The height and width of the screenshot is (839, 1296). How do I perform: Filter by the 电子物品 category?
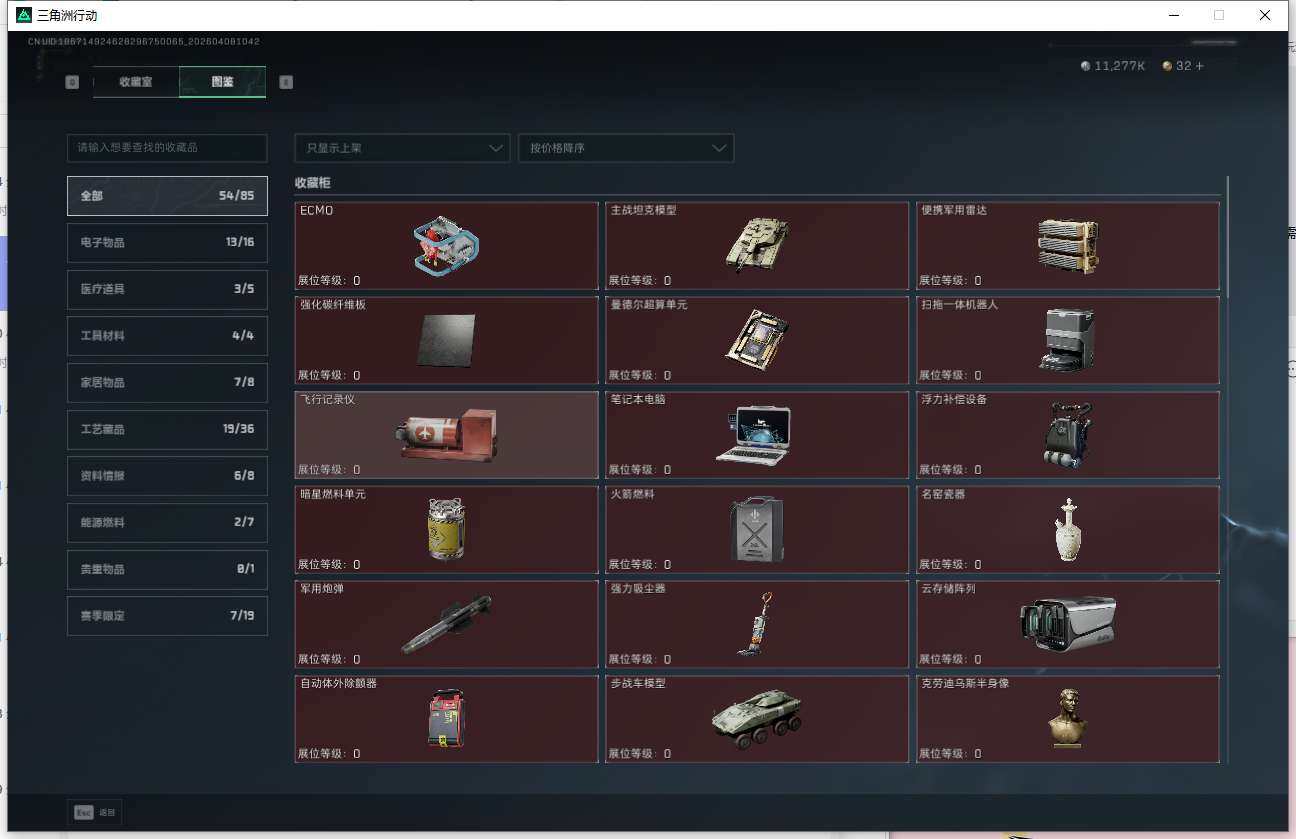click(x=167, y=242)
